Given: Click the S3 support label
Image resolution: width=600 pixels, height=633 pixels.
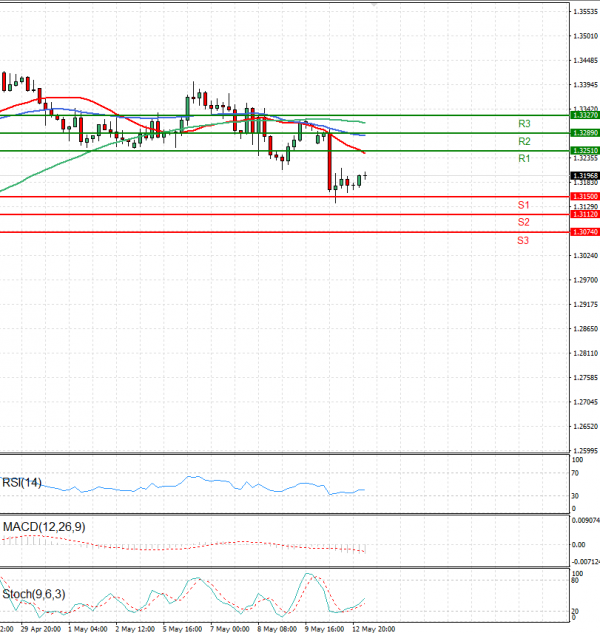Looking at the screenshot, I should 523,241.
